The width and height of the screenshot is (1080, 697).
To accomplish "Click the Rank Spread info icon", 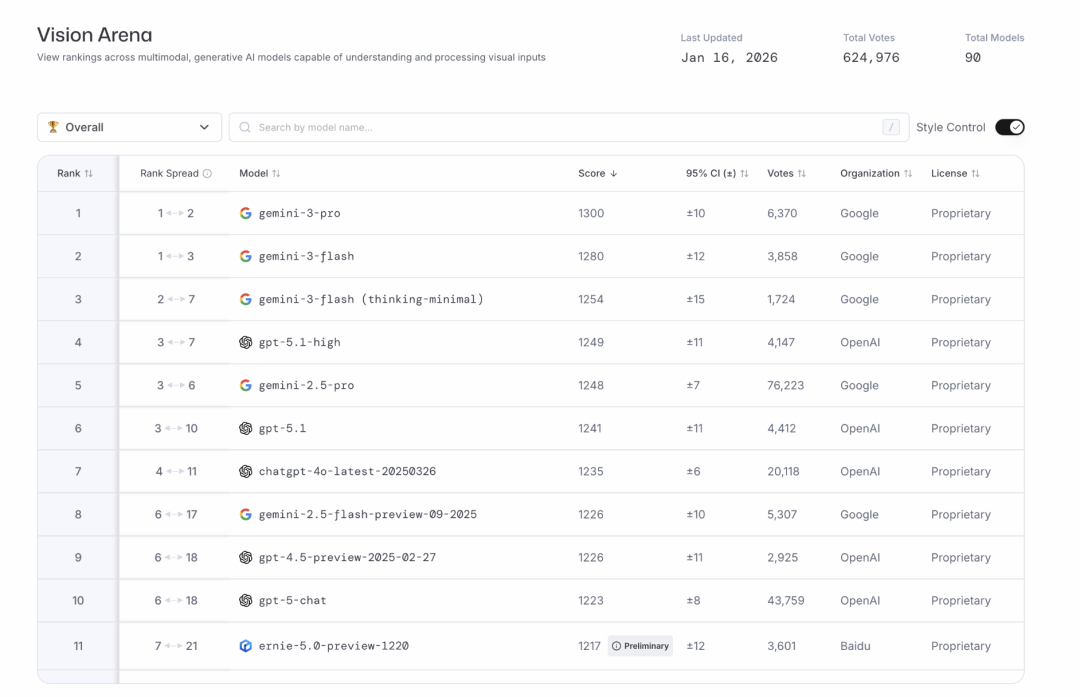I will click(x=207, y=174).
